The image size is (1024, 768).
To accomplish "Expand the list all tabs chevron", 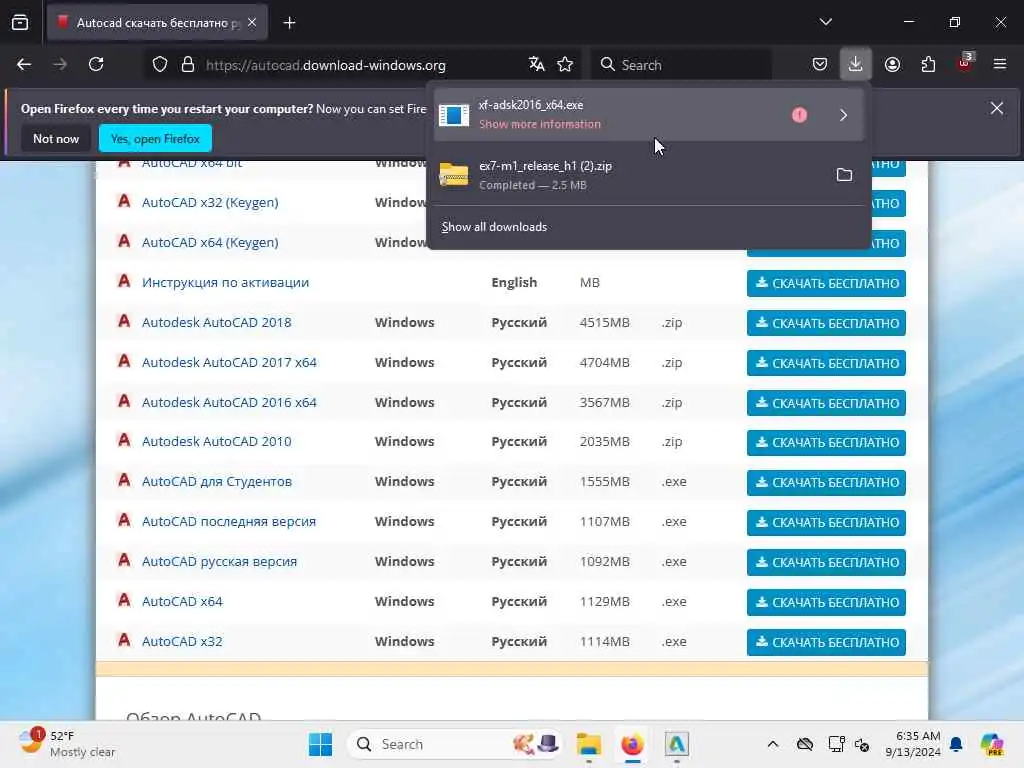I will pos(825,22).
